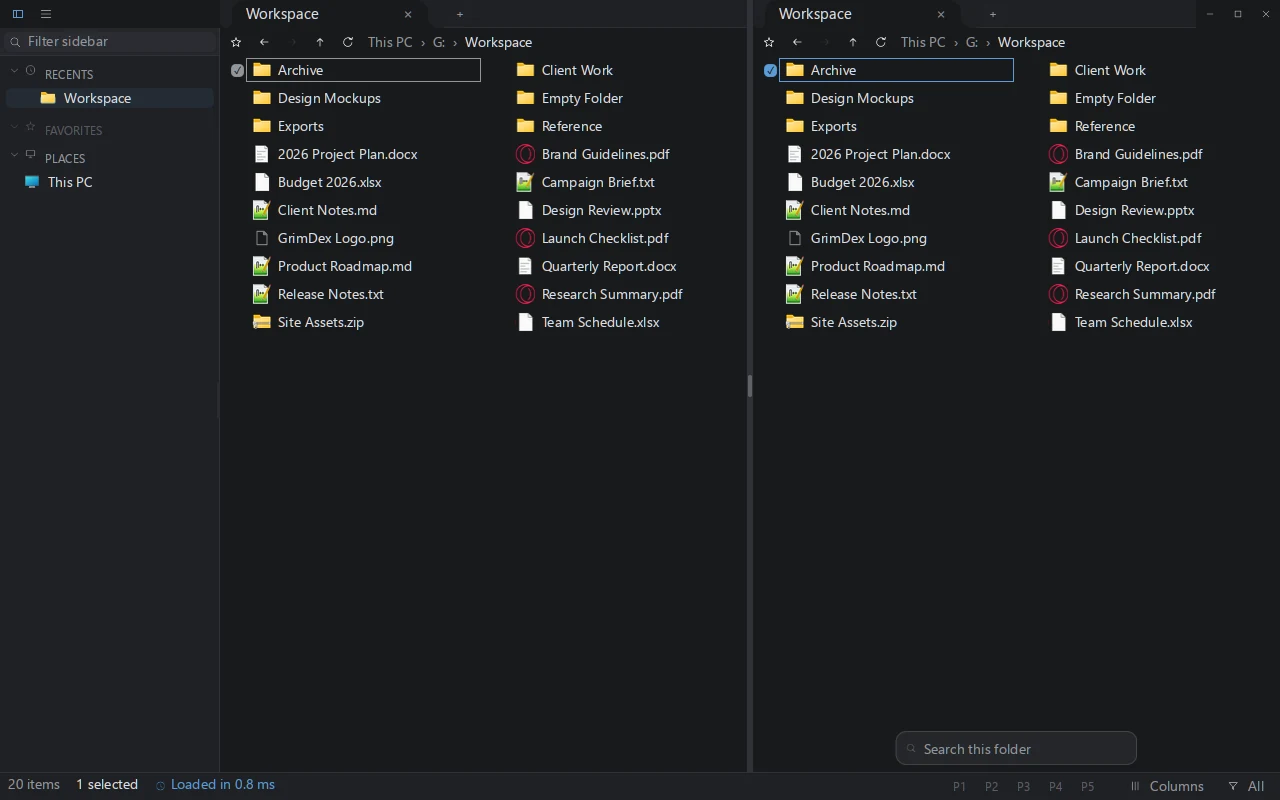The image size is (1280, 800).
Task: Close the right pane Workspace tab
Action: coord(941,14)
